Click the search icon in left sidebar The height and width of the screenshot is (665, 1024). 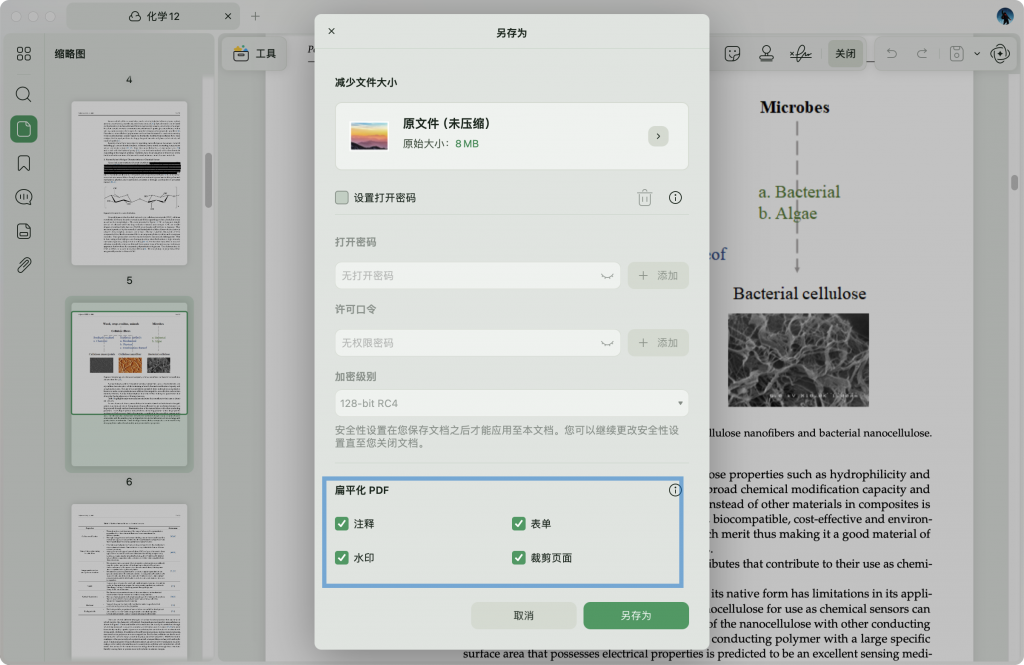pos(24,95)
